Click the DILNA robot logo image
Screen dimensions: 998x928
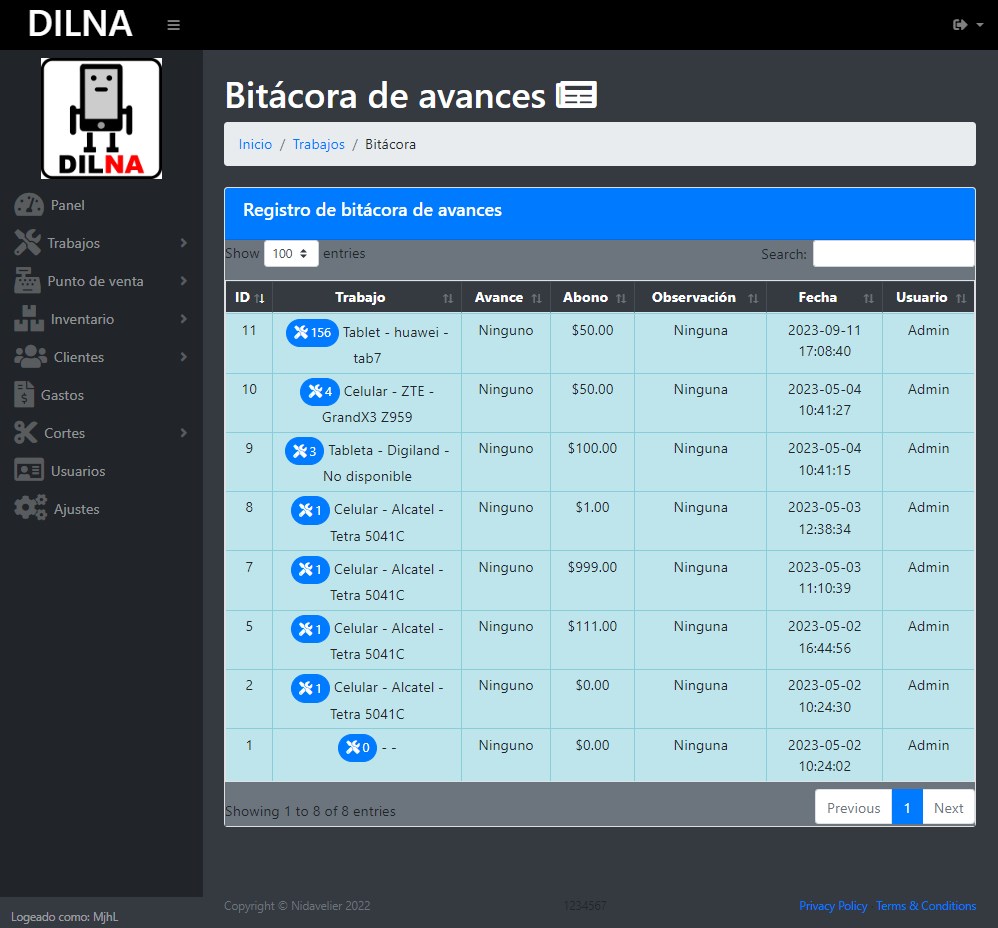pos(101,118)
